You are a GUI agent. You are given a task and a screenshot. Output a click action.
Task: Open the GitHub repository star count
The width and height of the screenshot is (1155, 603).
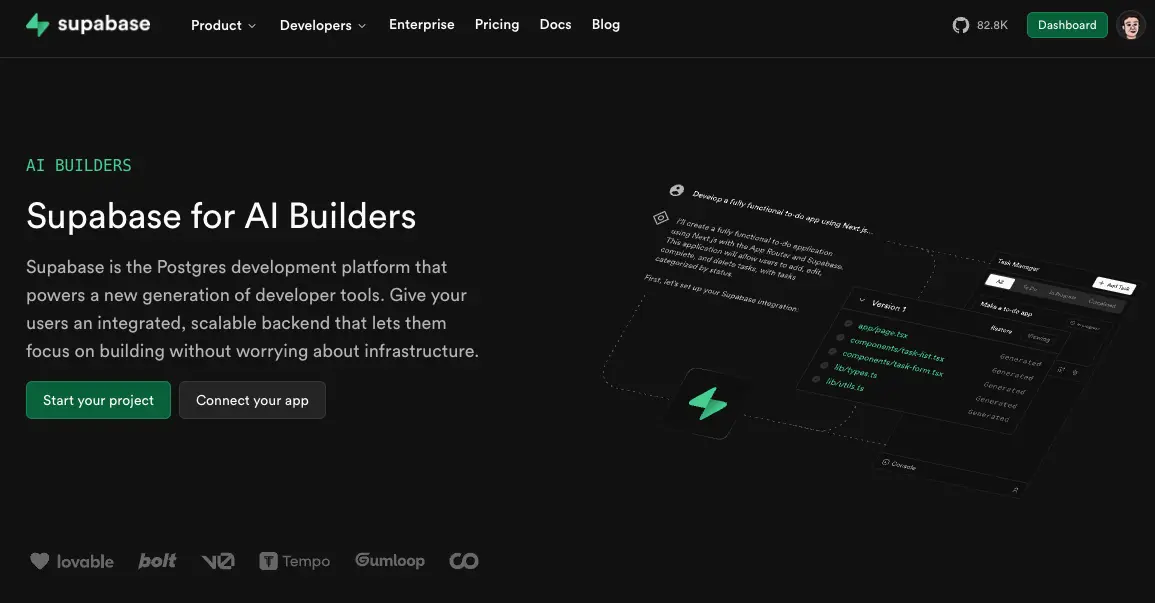[980, 25]
